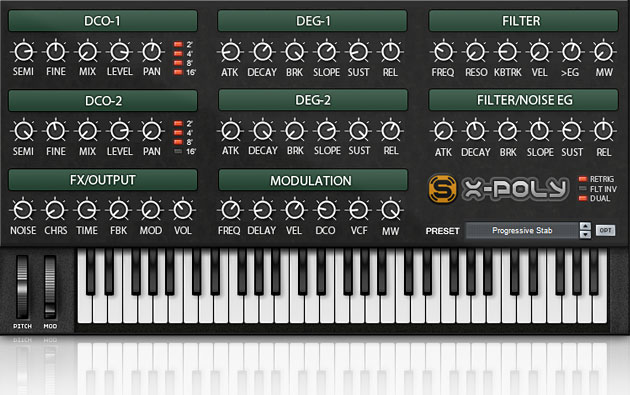Click the DEG-2 DECAY knob
The height and width of the screenshot is (395, 630).
262,131
